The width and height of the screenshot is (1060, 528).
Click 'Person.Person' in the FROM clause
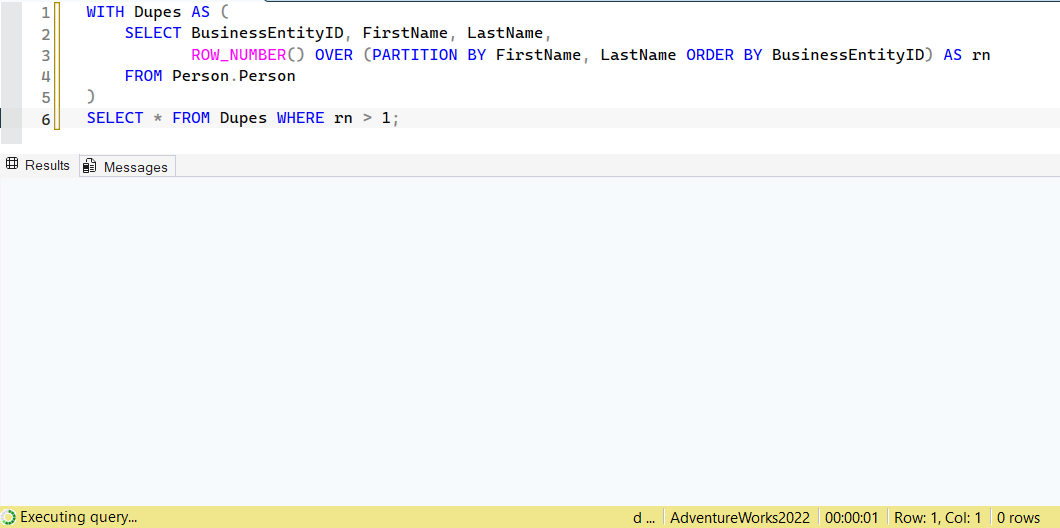pos(234,76)
